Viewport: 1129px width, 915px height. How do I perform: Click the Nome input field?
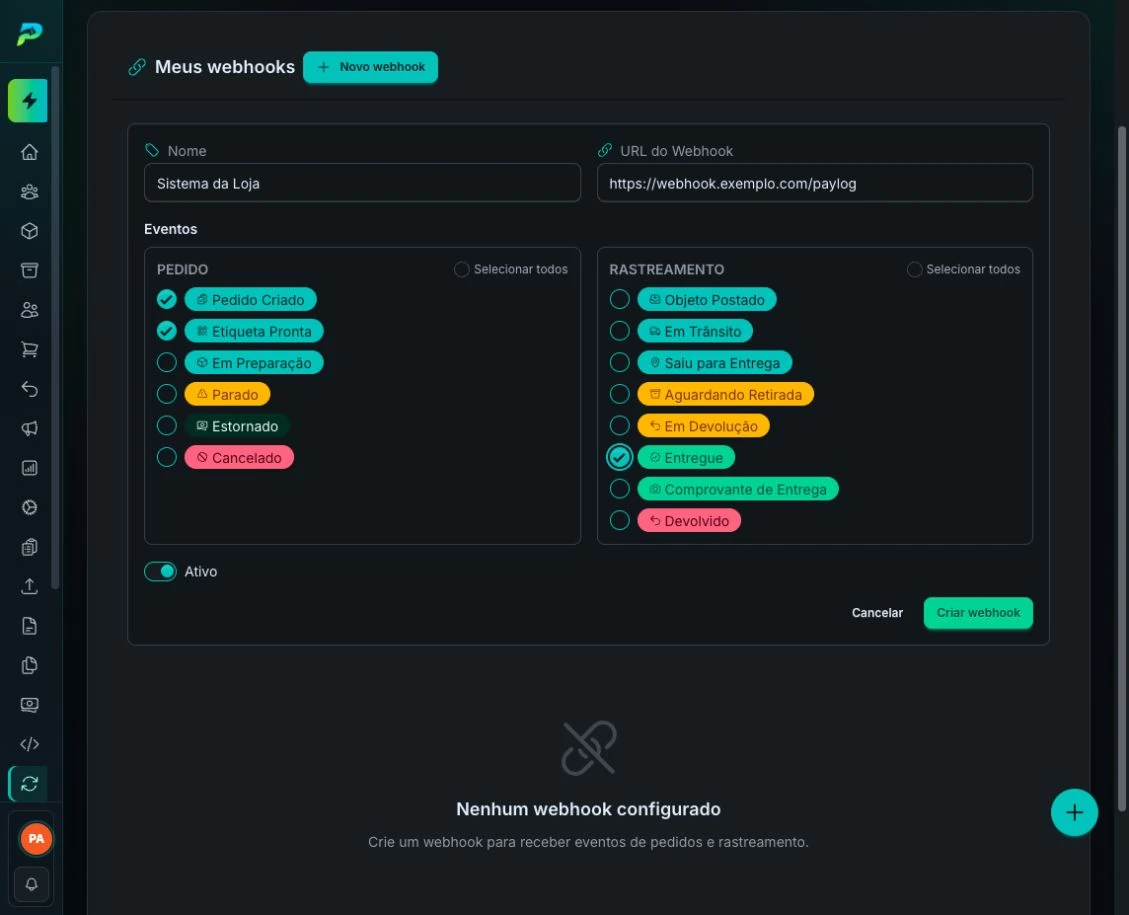click(362, 184)
